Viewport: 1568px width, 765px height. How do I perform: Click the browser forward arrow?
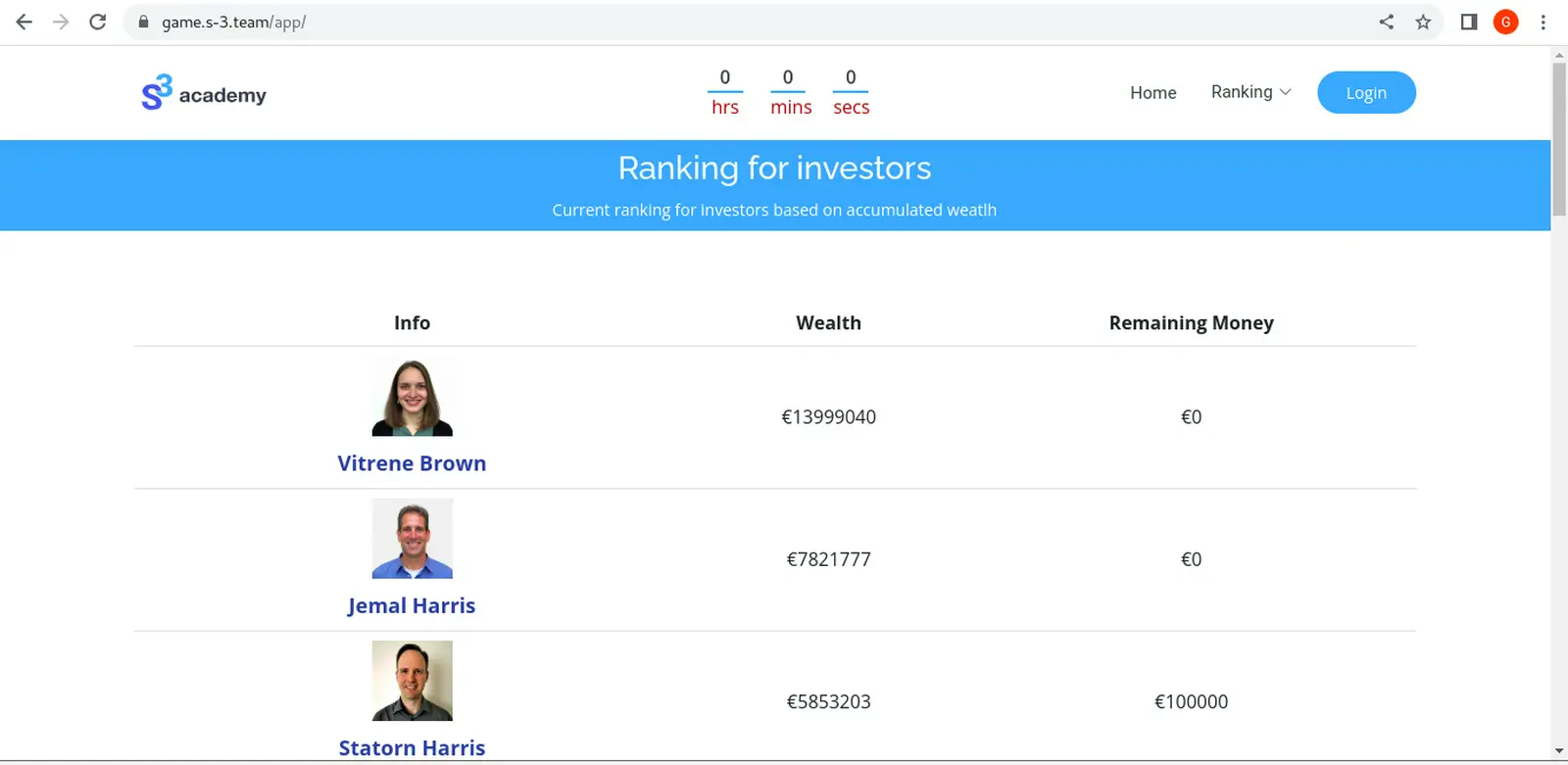coord(61,22)
